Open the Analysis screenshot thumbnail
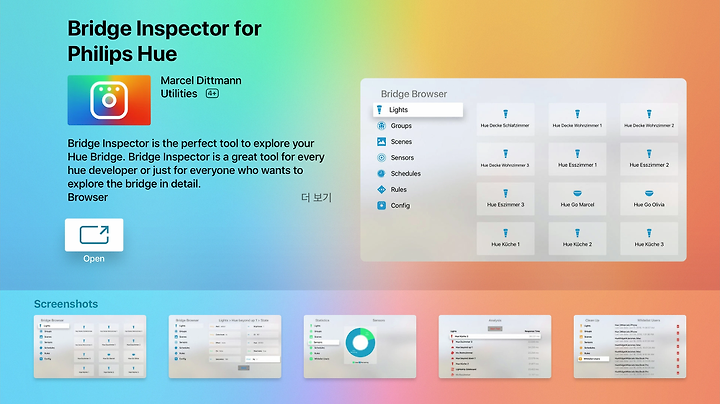This screenshot has width=720, height=404. click(x=495, y=347)
